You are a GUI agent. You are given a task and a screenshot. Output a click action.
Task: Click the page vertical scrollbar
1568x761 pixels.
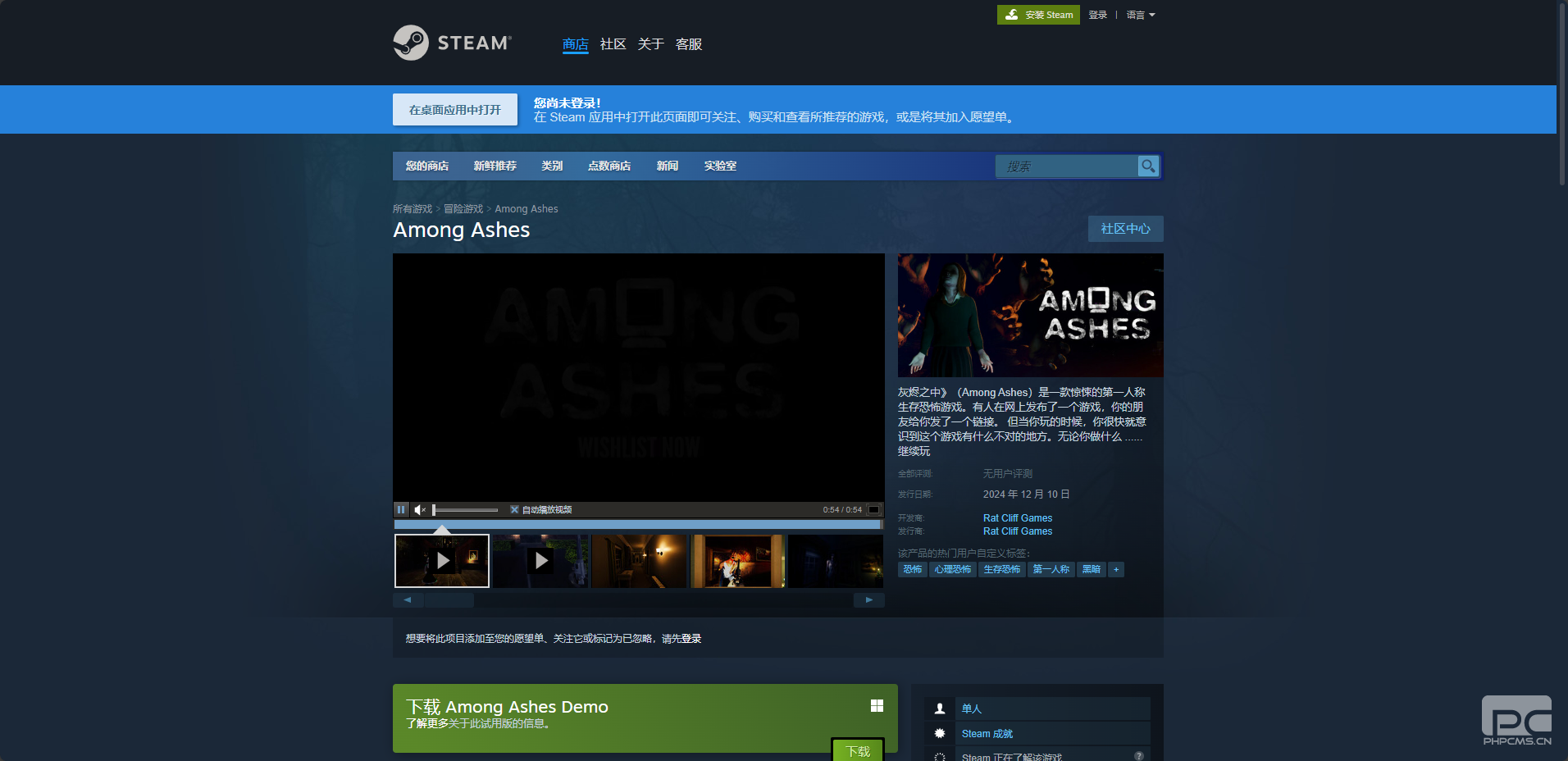point(1562,94)
